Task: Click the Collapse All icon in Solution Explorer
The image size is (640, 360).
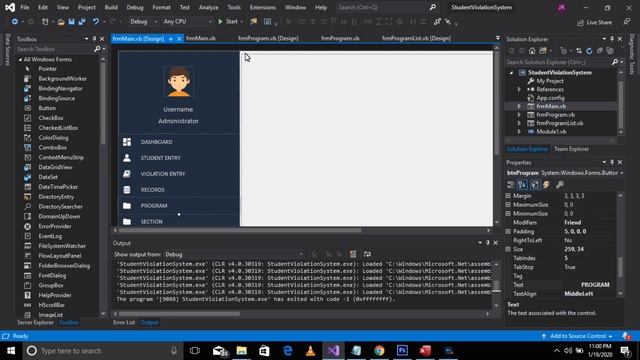Action: tap(600, 51)
